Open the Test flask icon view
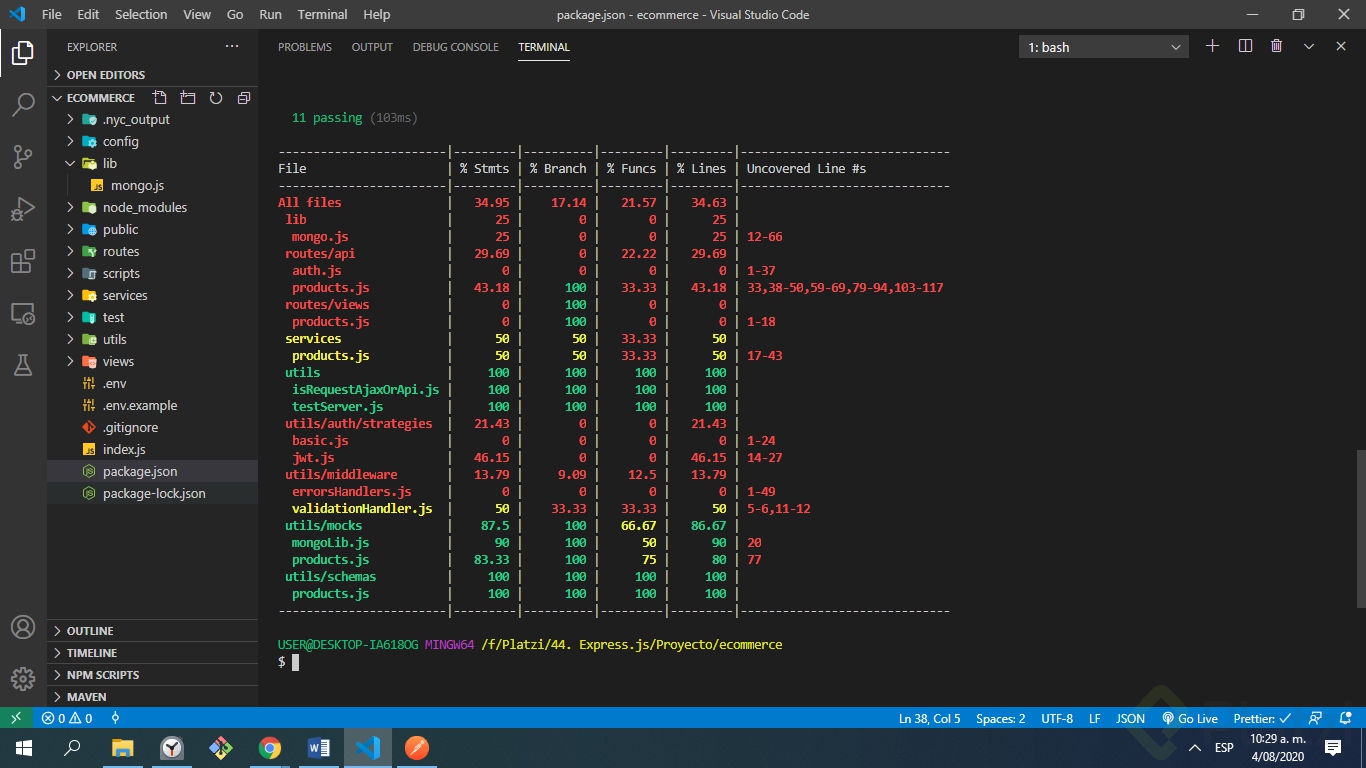Screen dimensions: 1366x768 (23, 366)
